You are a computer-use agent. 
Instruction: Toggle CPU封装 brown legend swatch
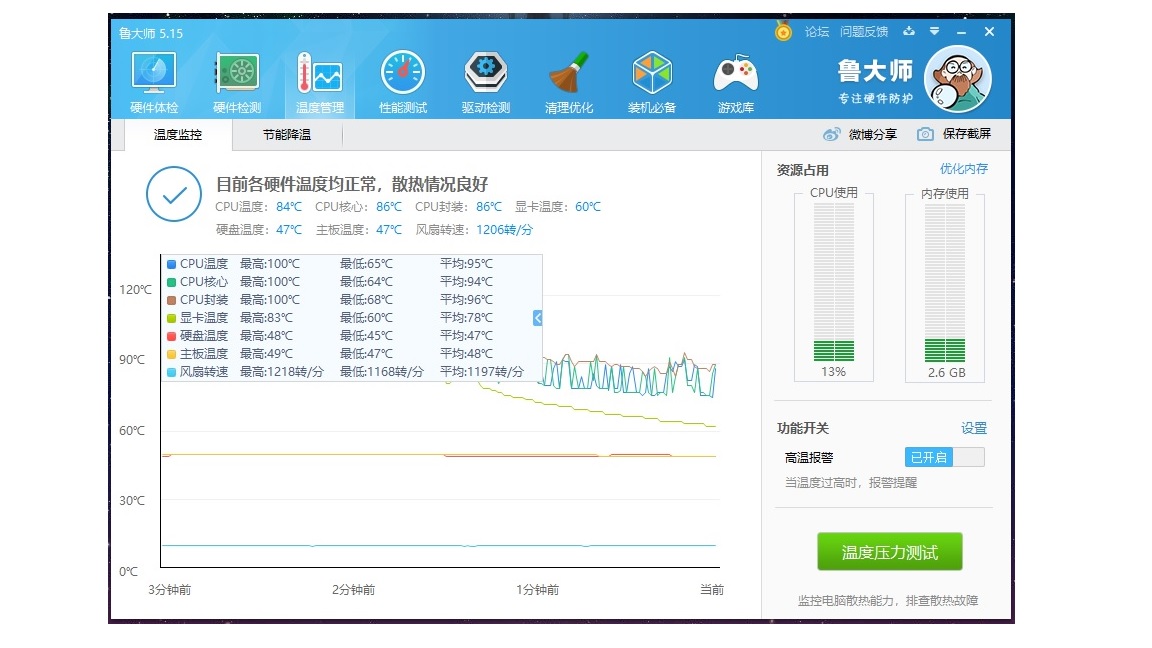coord(171,300)
